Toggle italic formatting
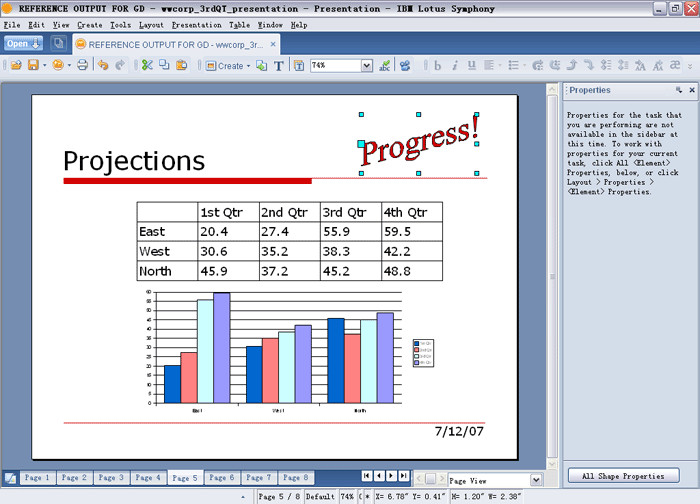The width and height of the screenshot is (700, 504). click(455, 66)
